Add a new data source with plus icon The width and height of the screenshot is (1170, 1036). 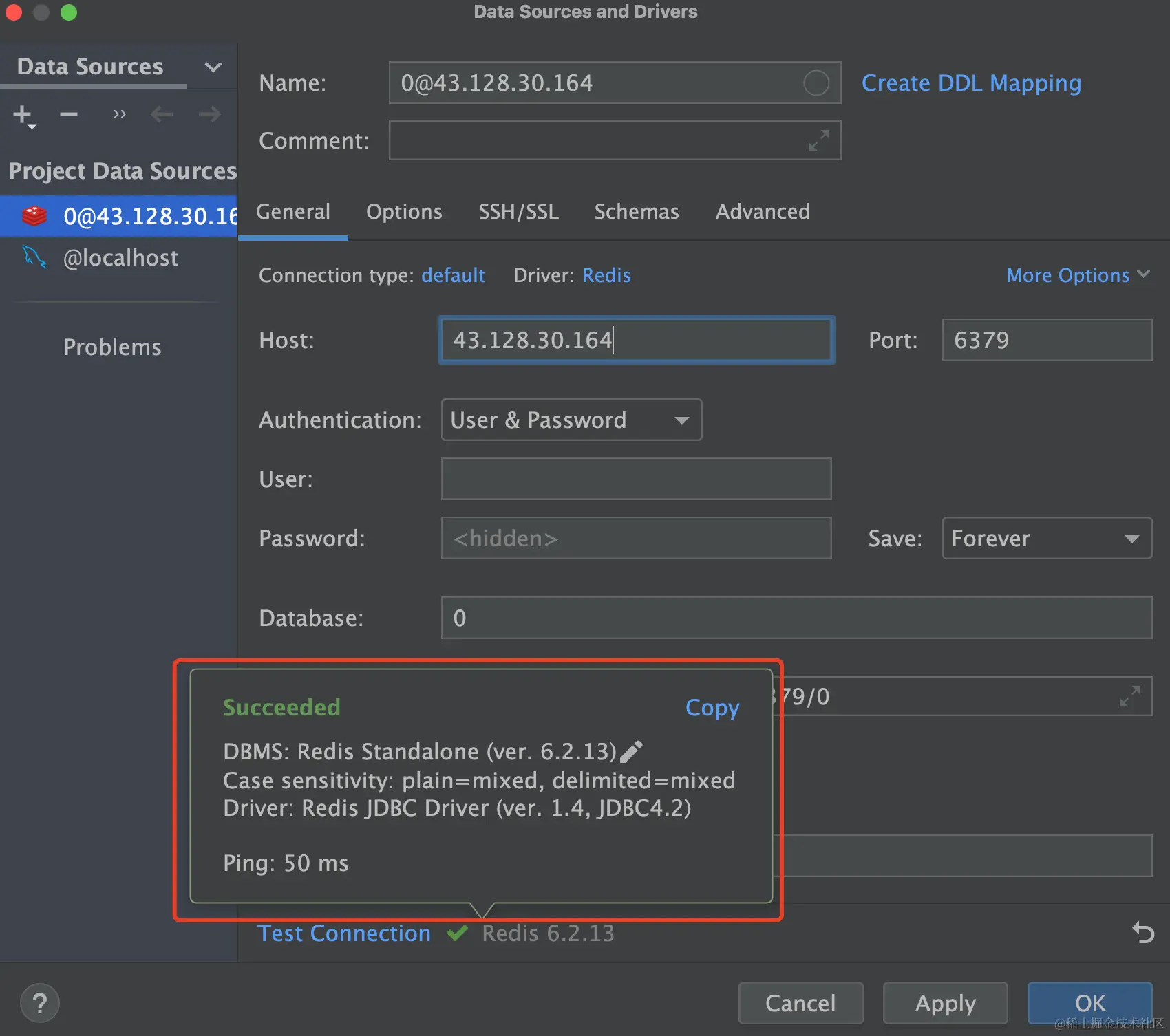pyautogui.click(x=24, y=116)
